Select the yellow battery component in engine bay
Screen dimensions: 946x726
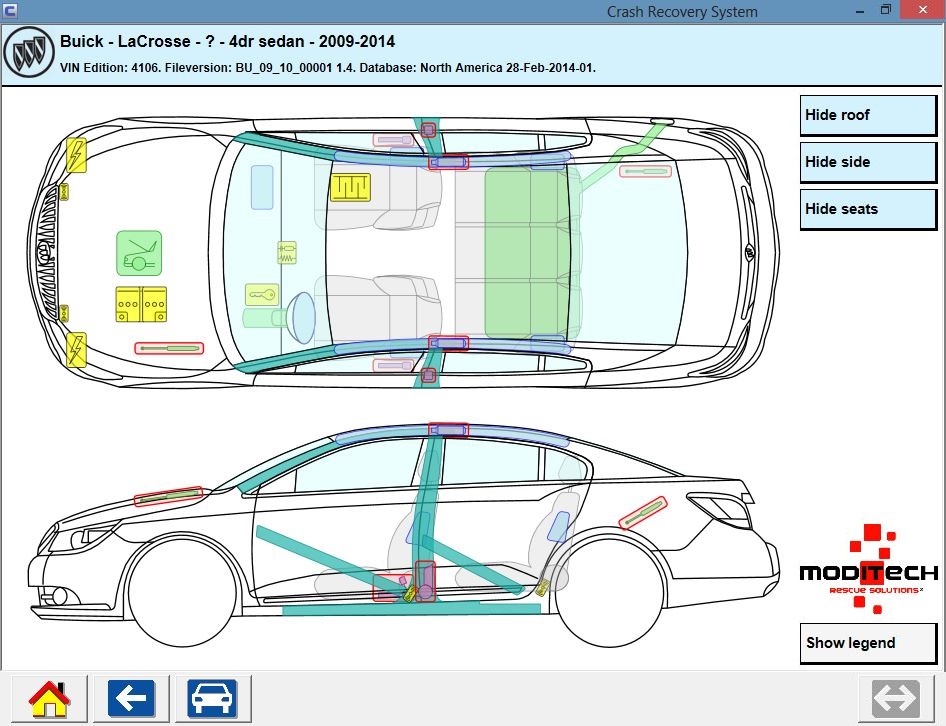pos(141,303)
